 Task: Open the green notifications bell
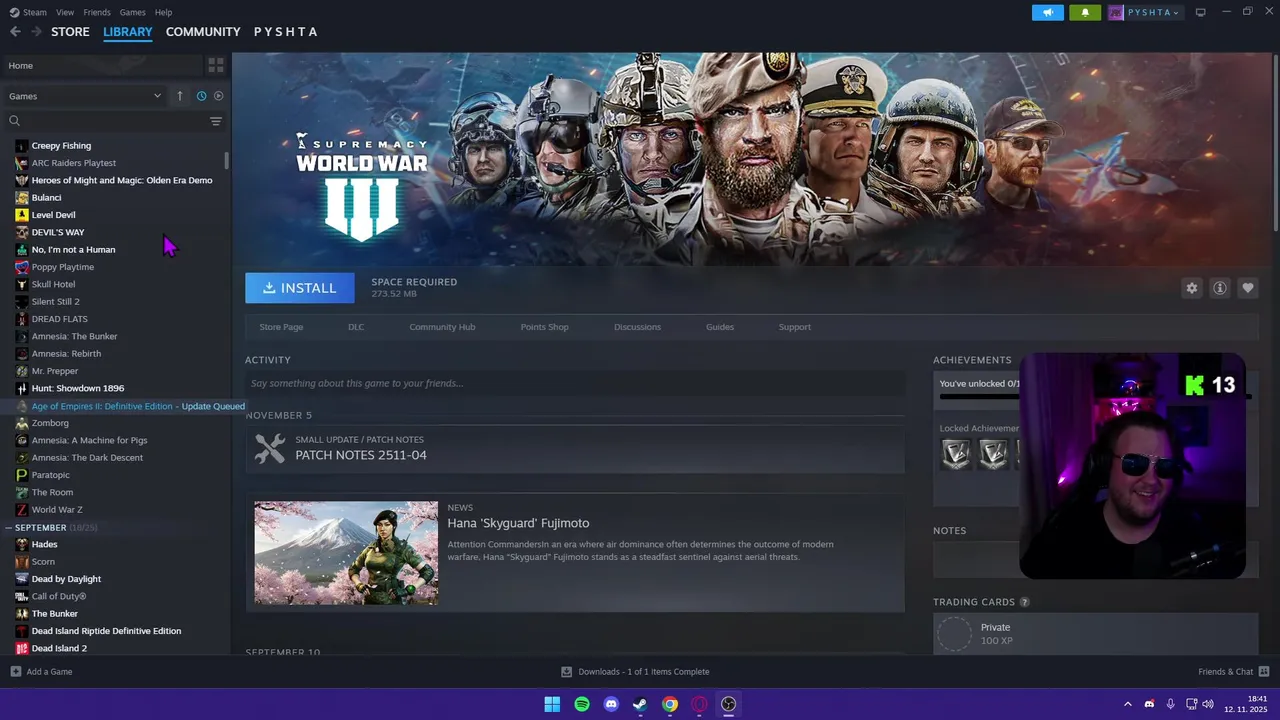point(1085,12)
